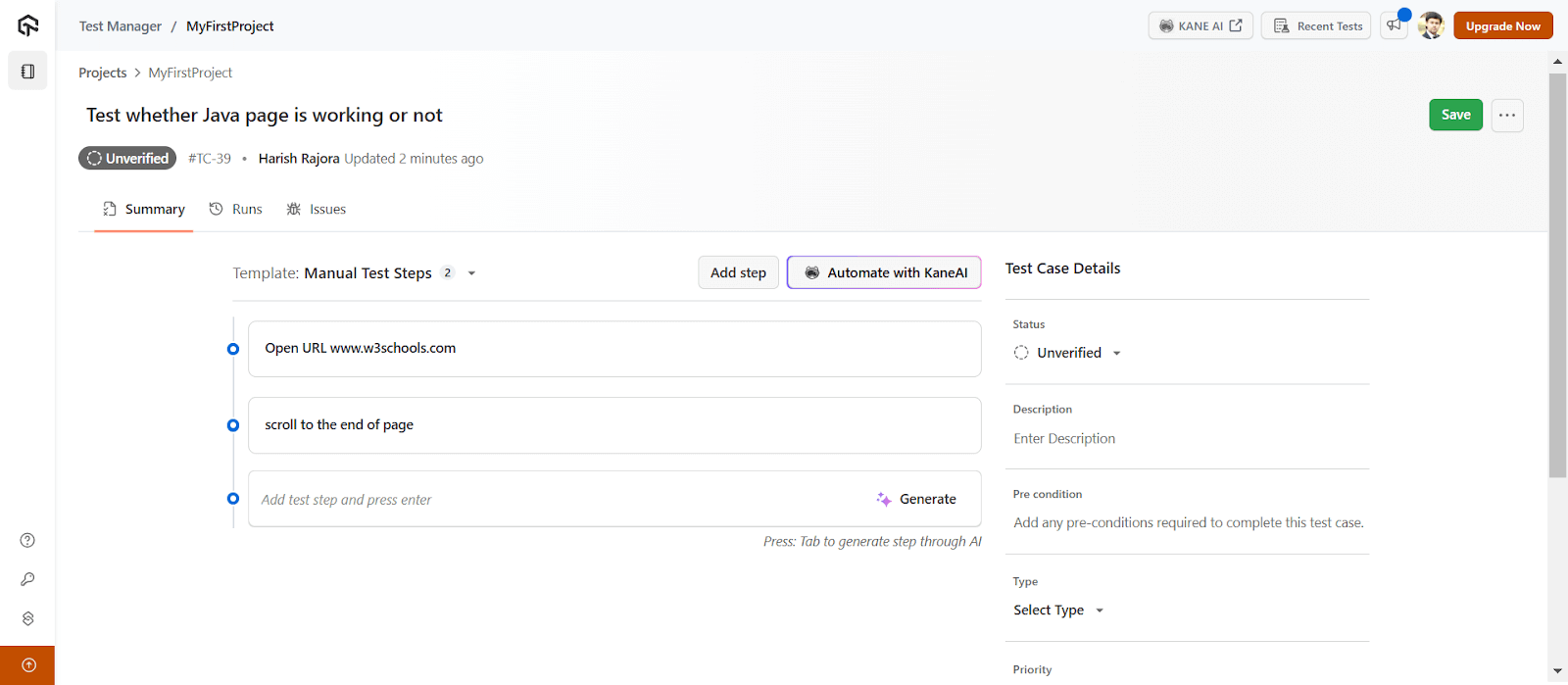The image size is (1568, 685).
Task: Click Upgrade Now button
Action: [x=1503, y=25]
